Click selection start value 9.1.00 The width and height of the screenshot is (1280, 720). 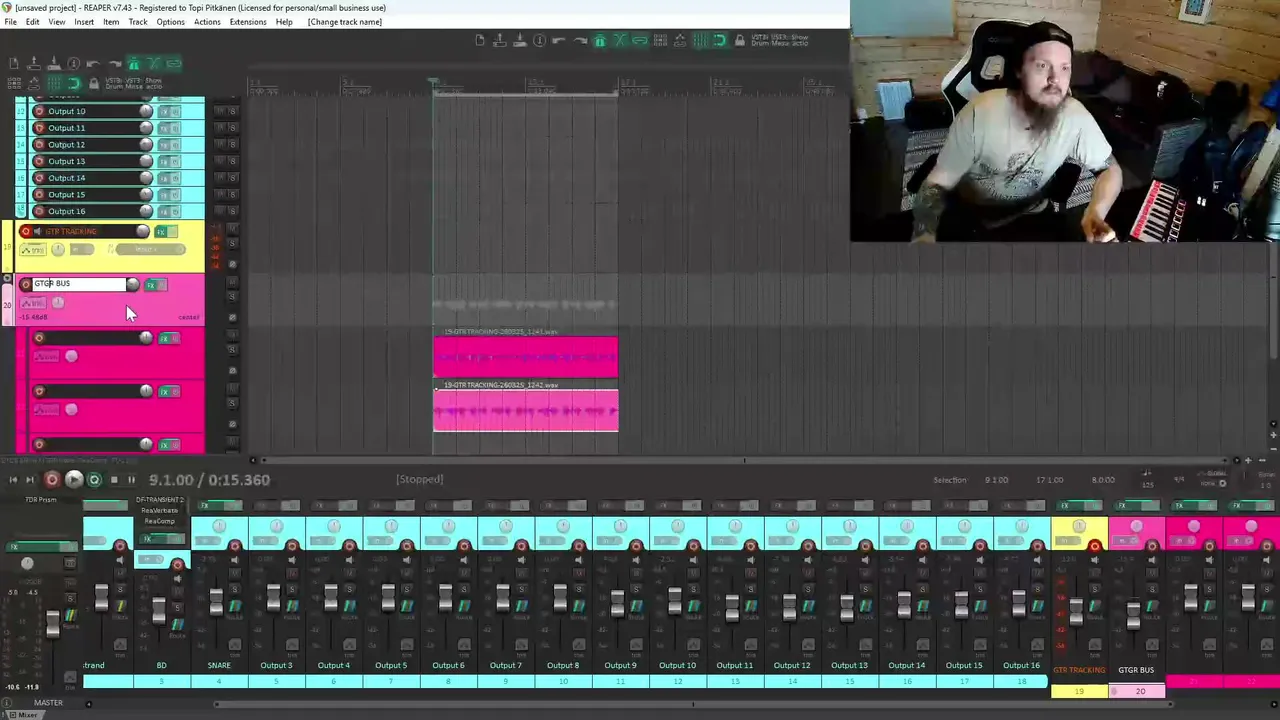click(996, 480)
